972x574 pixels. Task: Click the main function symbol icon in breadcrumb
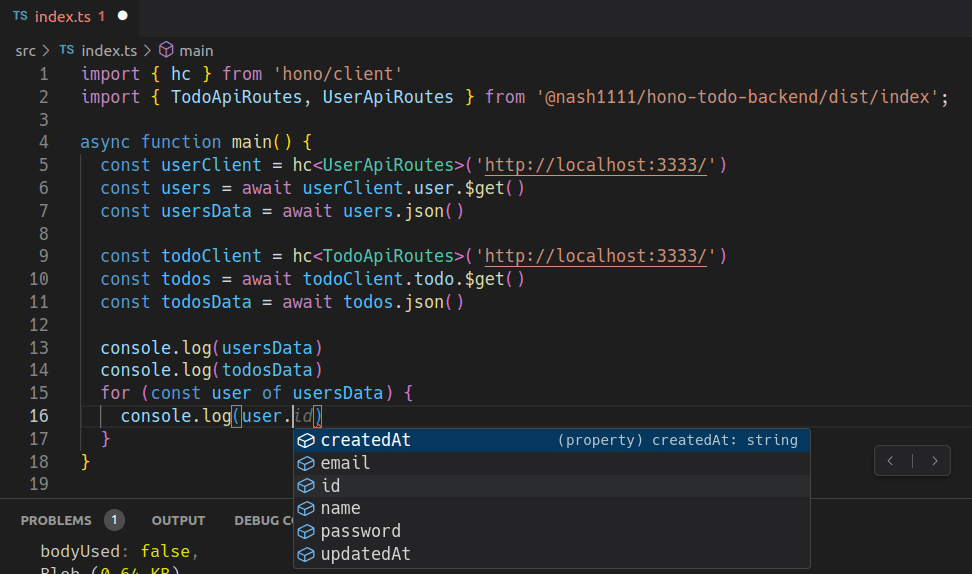(166, 50)
